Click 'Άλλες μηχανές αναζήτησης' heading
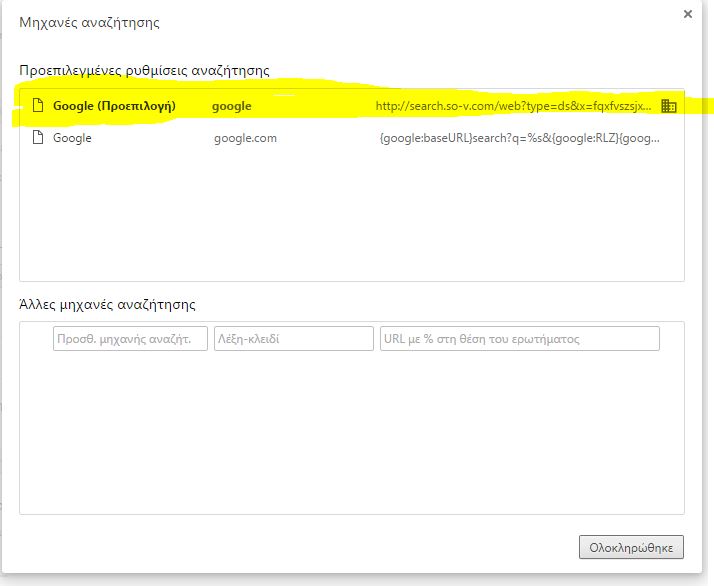Image resolution: width=714 pixels, height=586 pixels. [107, 304]
